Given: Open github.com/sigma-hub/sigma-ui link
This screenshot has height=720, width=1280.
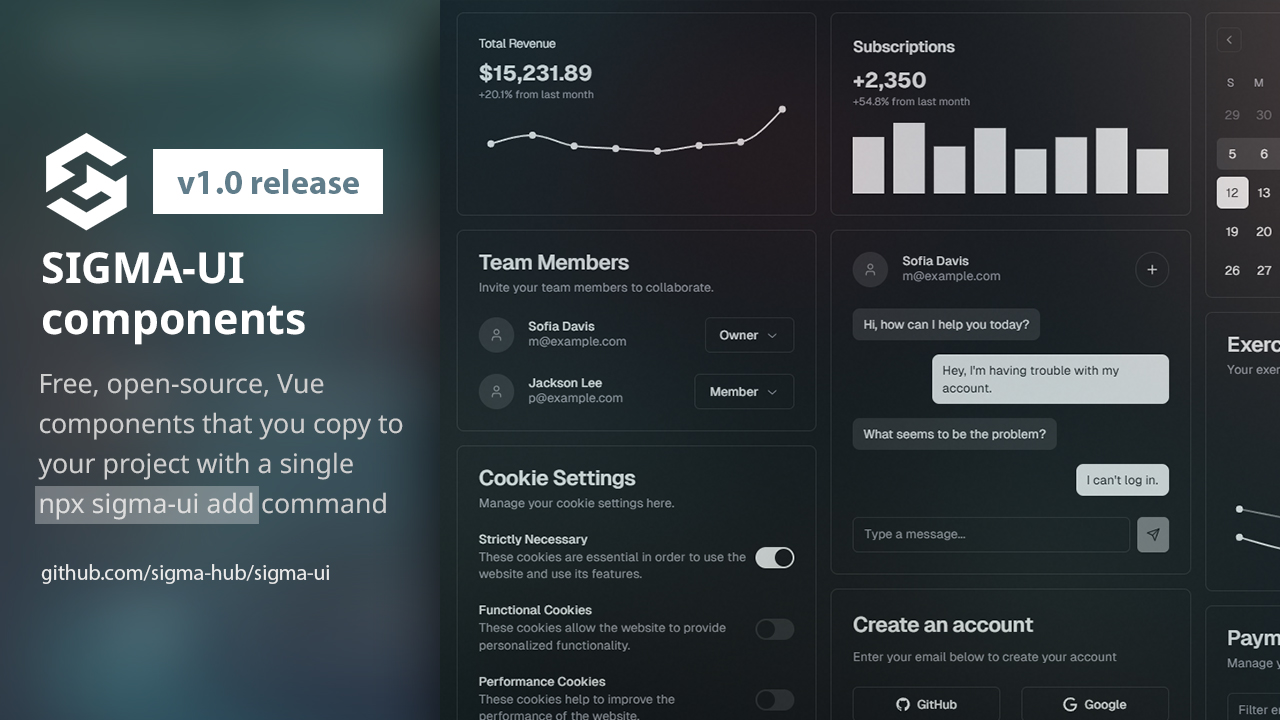Looking at the screenshot, I should [x=185, y=573].
